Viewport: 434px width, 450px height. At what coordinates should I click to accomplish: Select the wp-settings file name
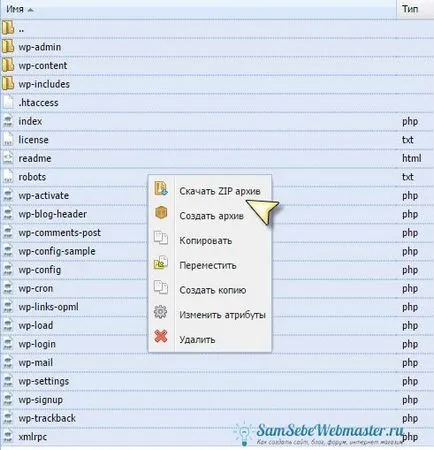(44, 381)
